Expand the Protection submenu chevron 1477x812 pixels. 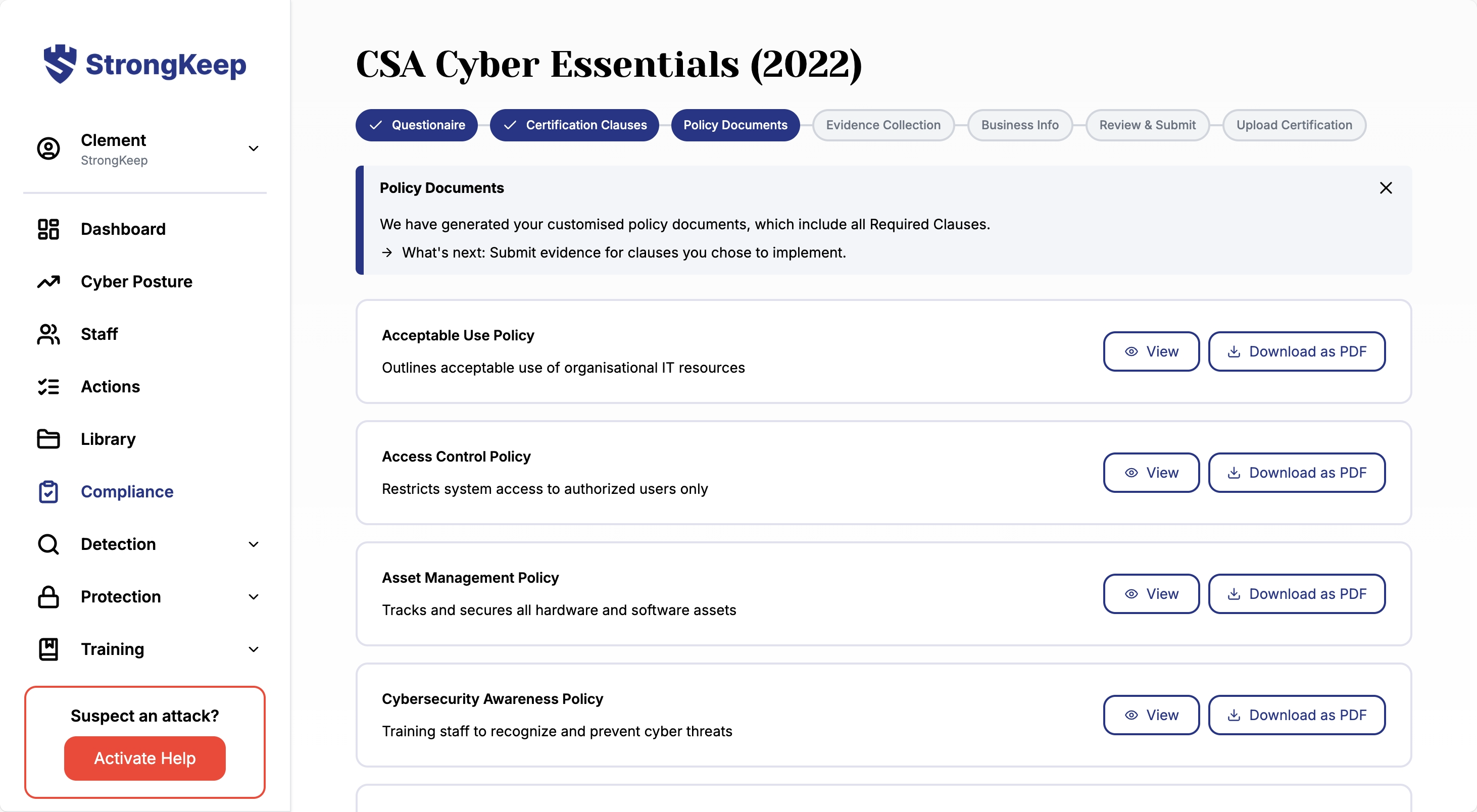(254, 596)
